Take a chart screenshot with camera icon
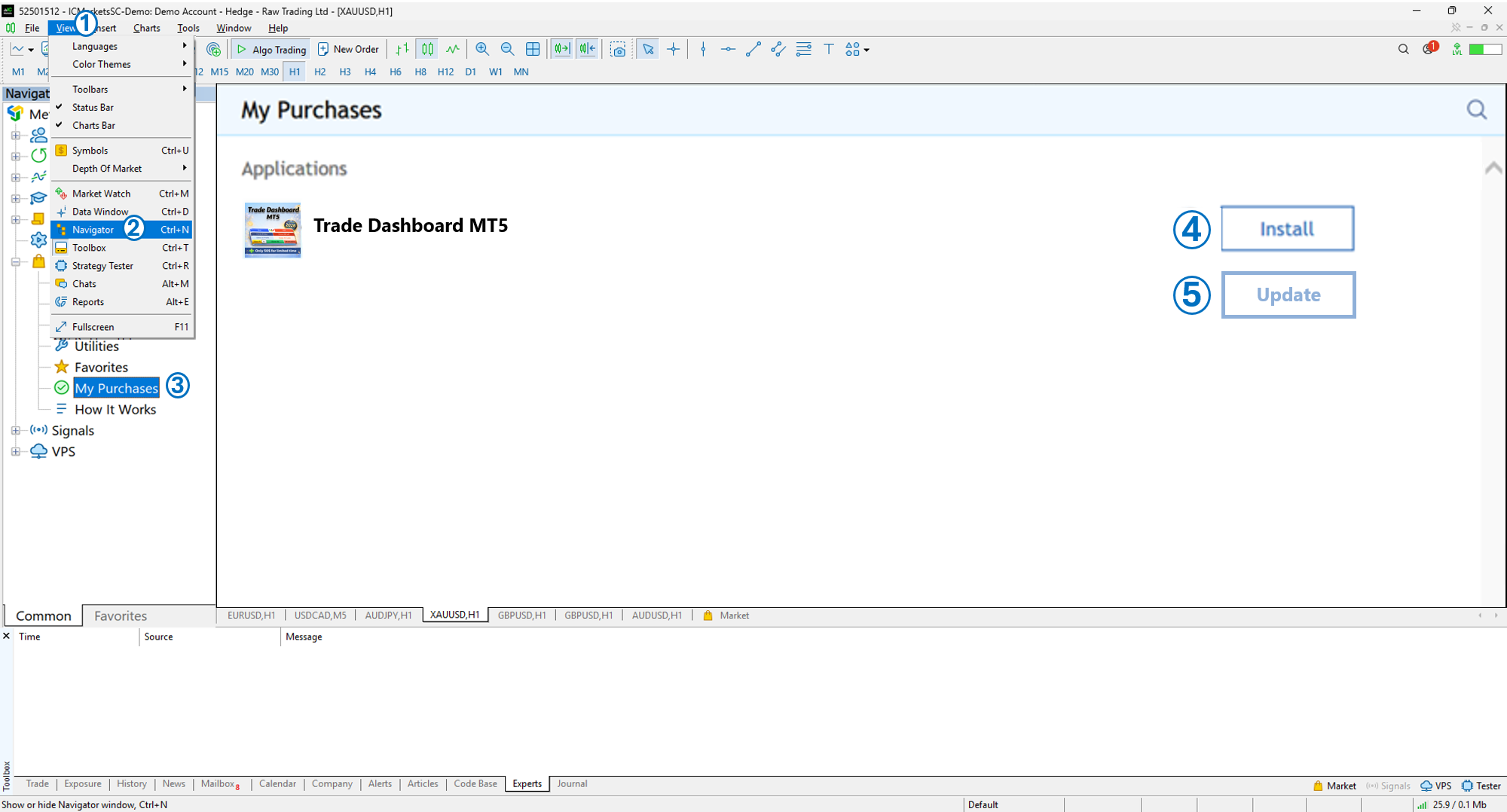Viewport: 1507px width, 812px height. point(618,49)
